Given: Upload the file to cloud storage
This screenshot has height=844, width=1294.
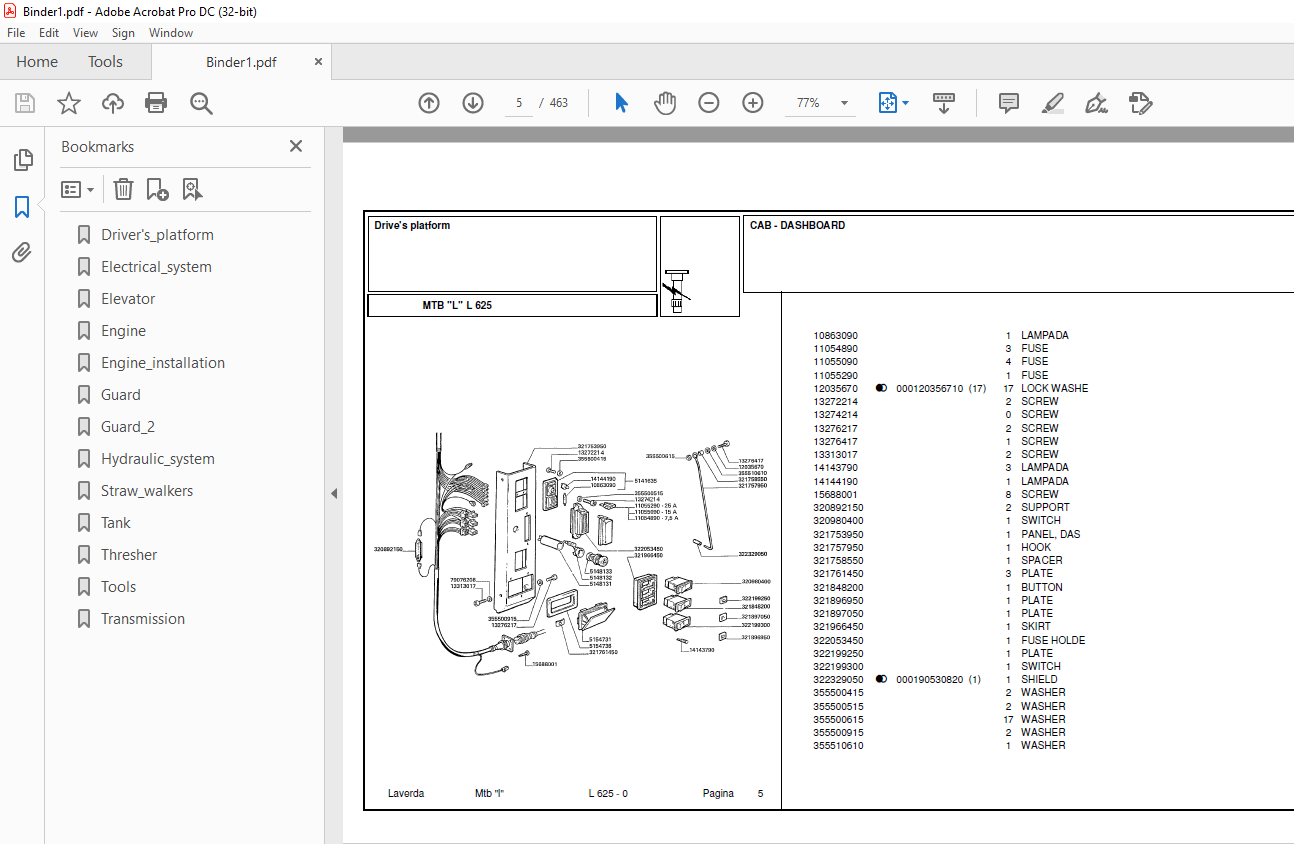Looking at the screenshot, I should coord(113,103).
